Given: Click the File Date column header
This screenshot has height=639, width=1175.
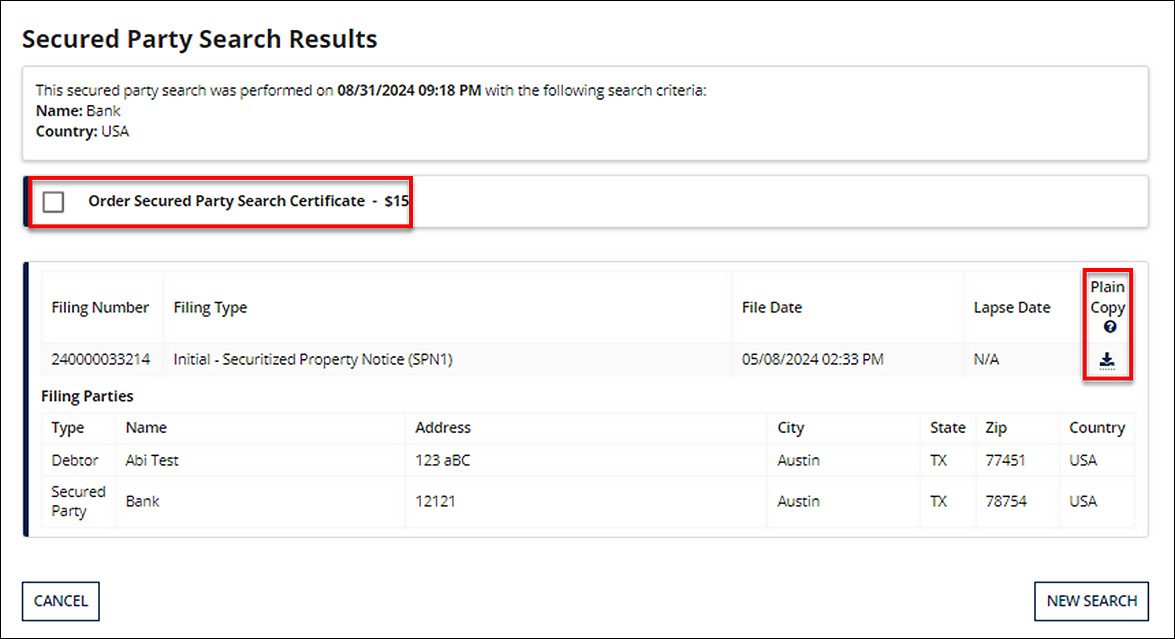Looking at the screenshot, I should point(771,307).
